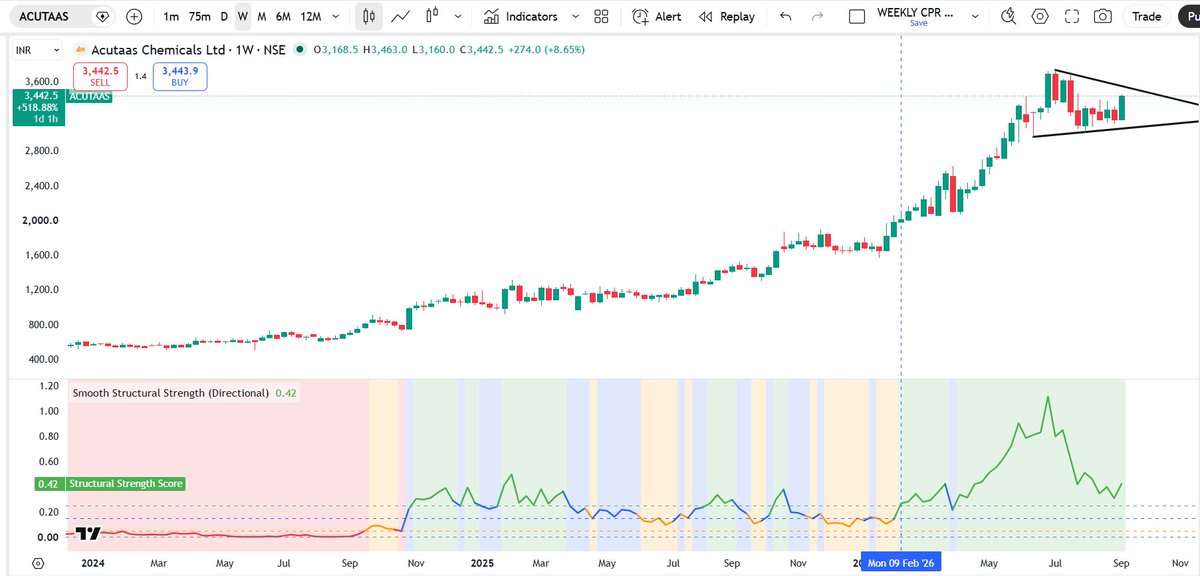Expand the chart style dropdown arrow
Screen dimensions: 1200x576
[457, 16]
